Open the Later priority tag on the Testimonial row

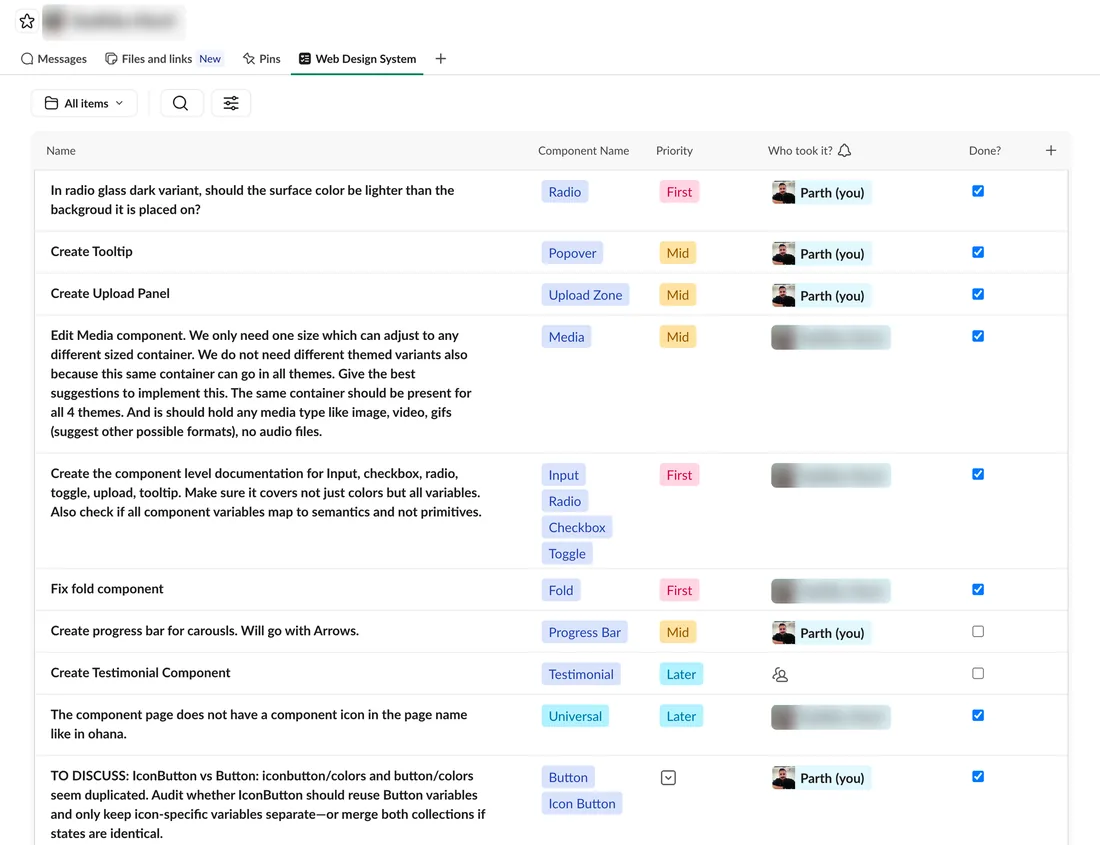(681, 675)
